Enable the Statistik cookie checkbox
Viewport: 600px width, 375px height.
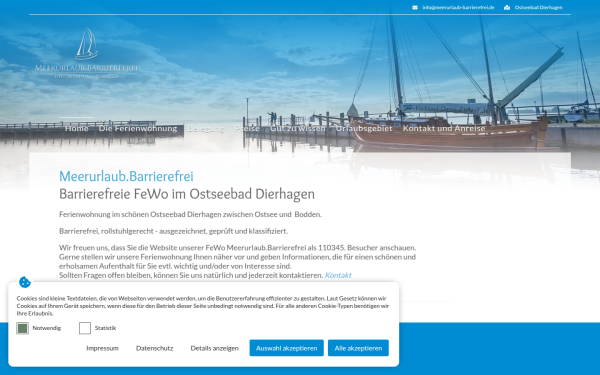click(85, 328)
